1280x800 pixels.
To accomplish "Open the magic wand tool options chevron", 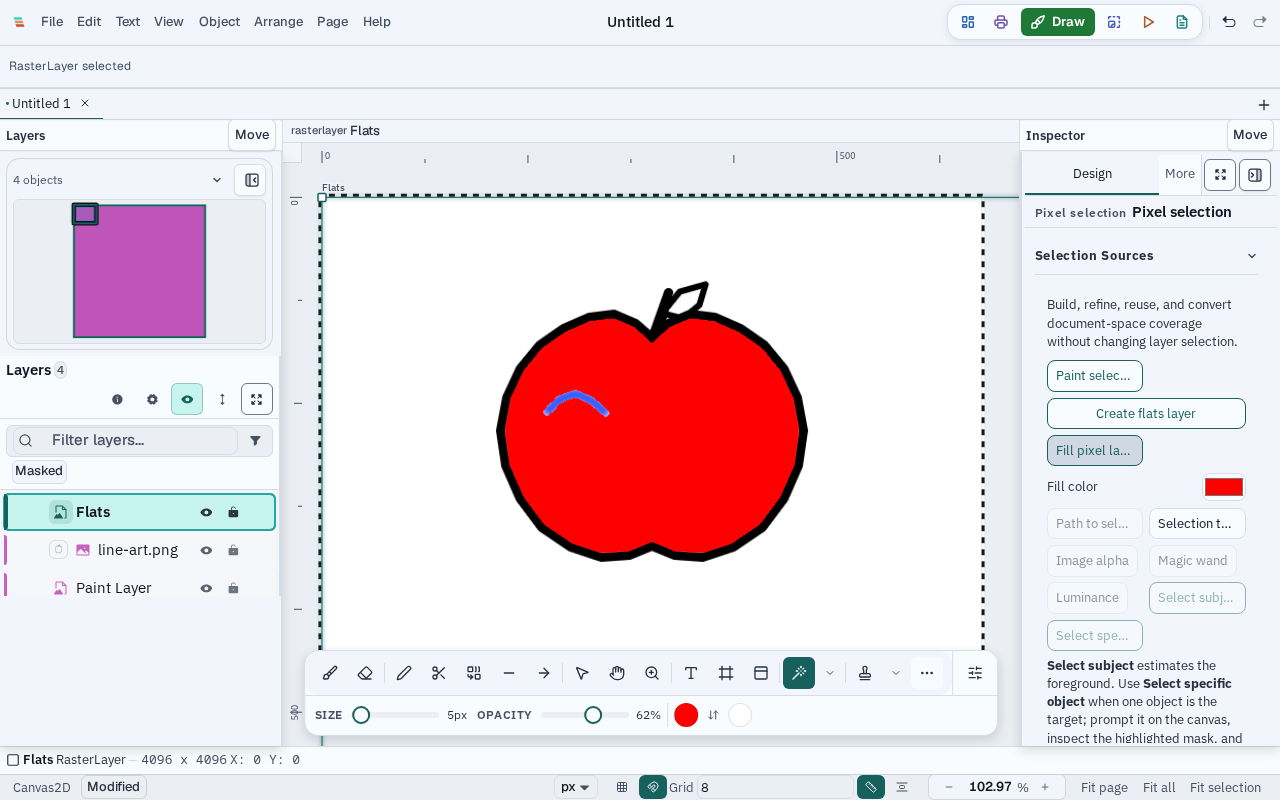I will (x=830, y=673).
